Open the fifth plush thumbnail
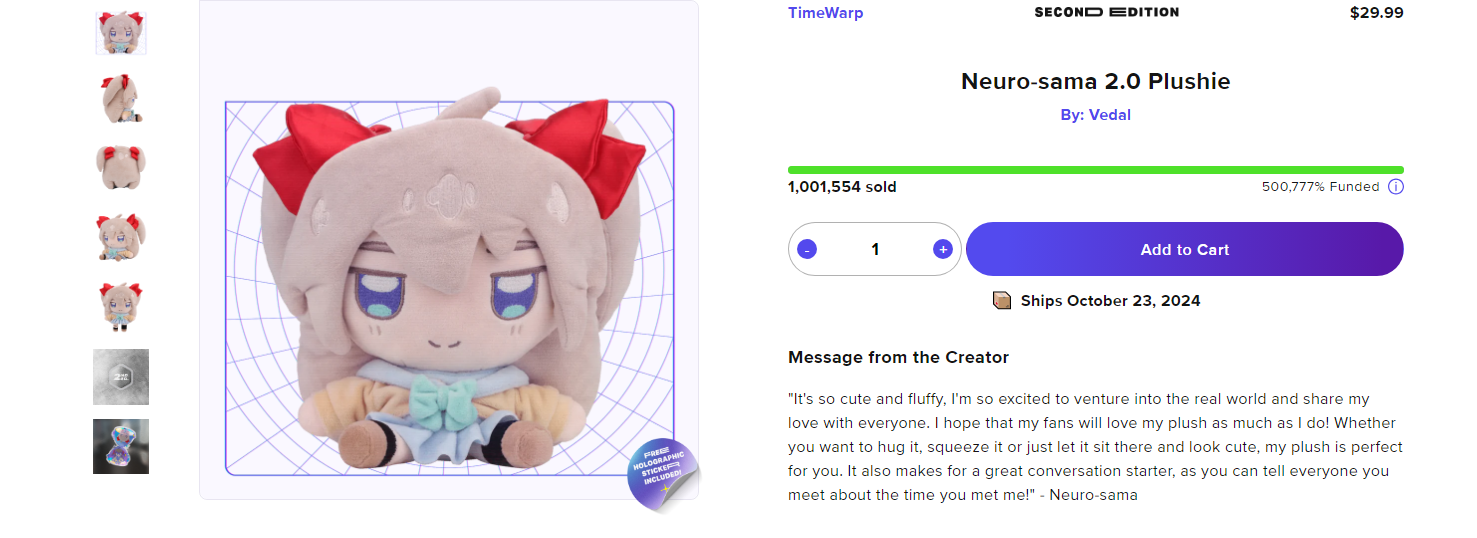Viewport: 1477px width, 538px height. click(x=121, y=306)
